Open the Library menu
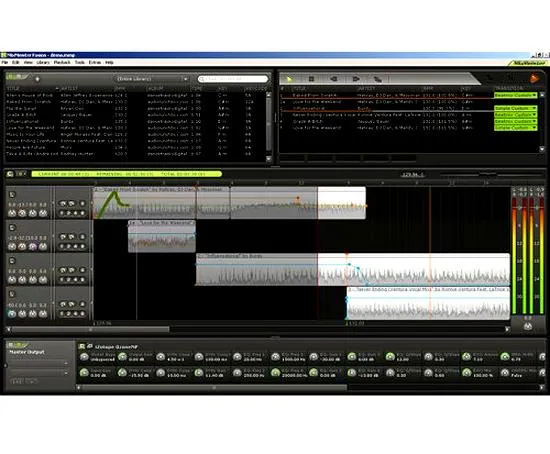 pyautogui.click(x=43, y=62)
